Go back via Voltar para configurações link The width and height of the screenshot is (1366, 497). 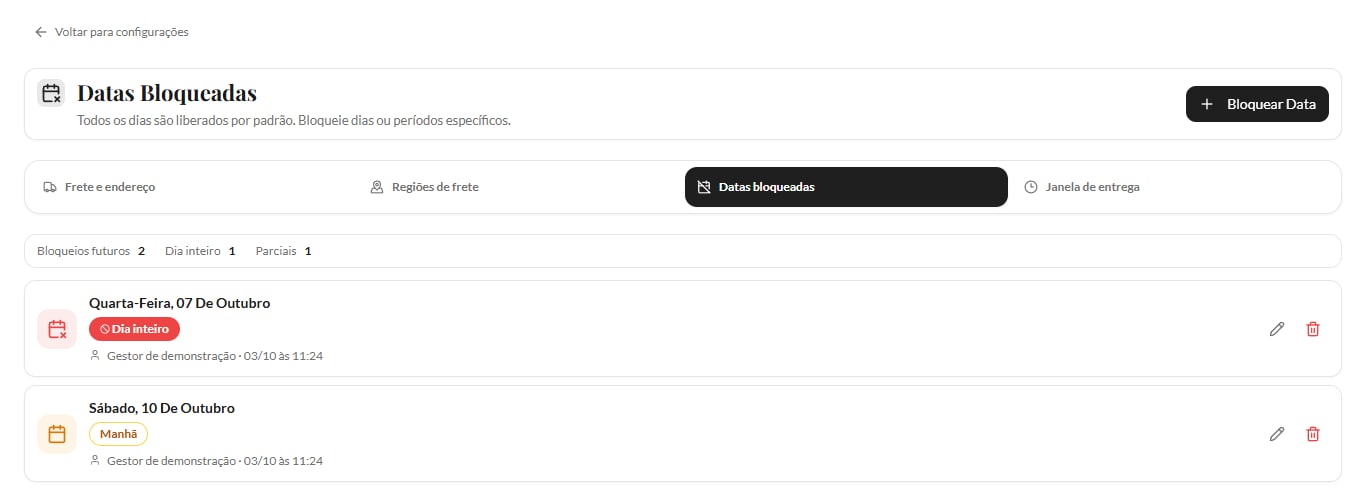tap(111, 32)
